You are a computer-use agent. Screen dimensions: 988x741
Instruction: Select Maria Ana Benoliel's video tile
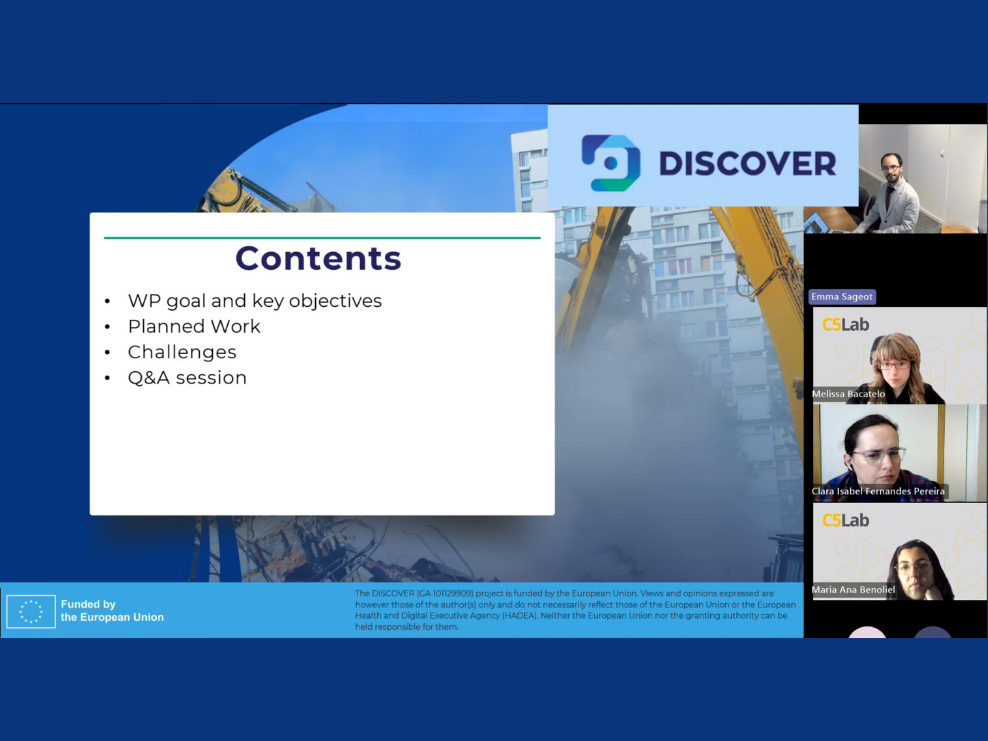point(899,552)
